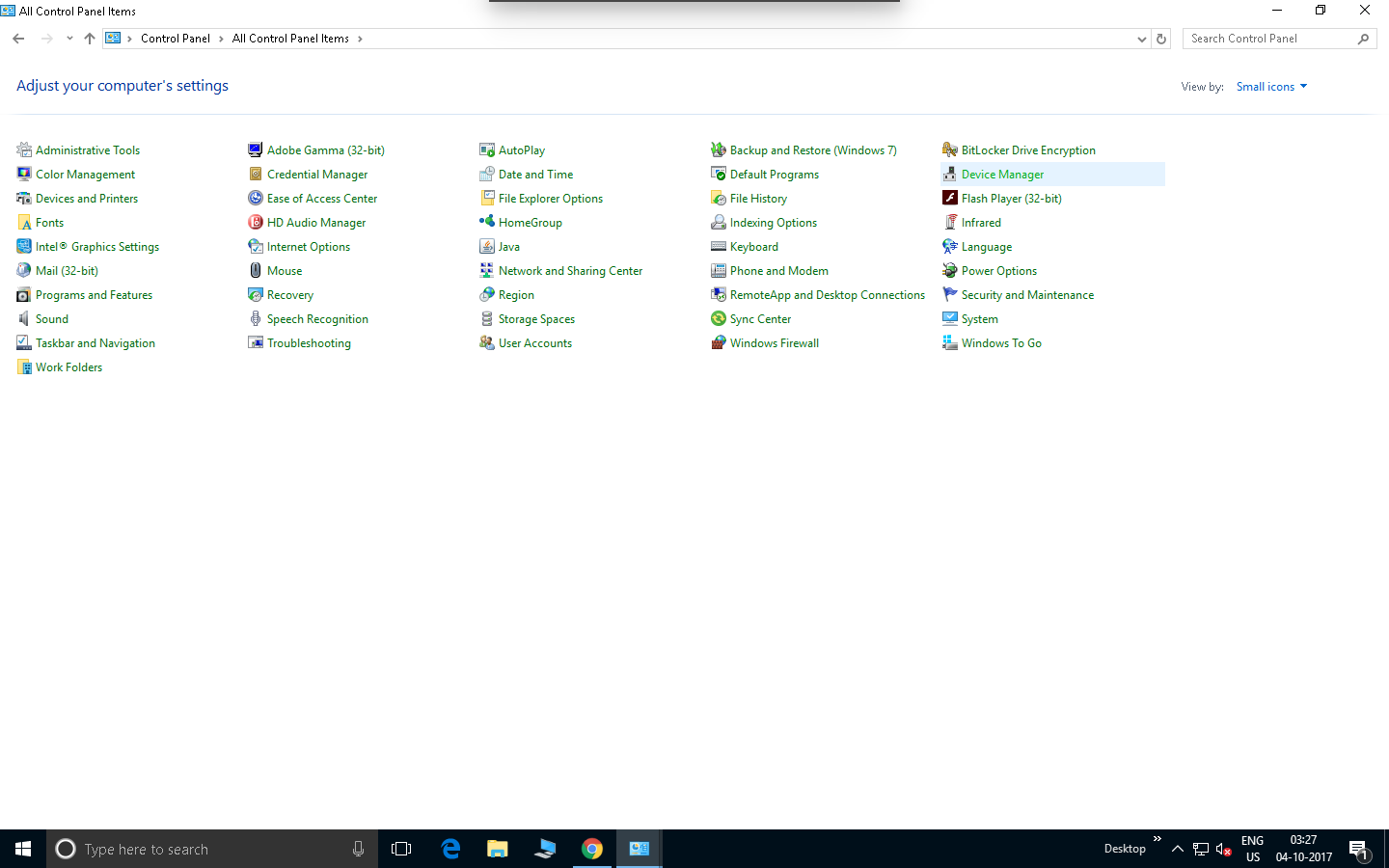Open RemoteApp and Desktop Connections link
1389x868 pixels.
(x=828, y=295)
